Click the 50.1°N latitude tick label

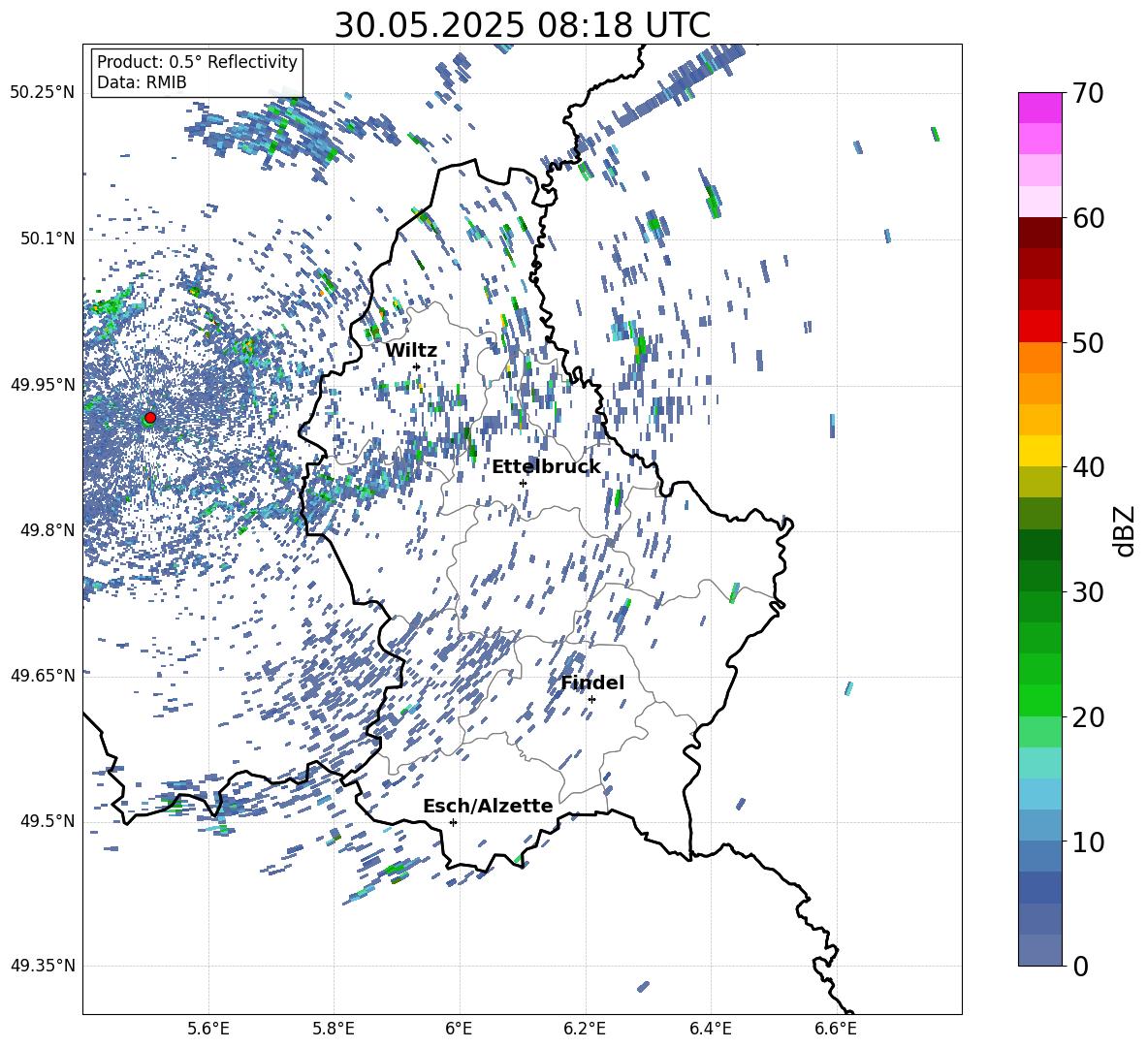click(x=47, y=238)
